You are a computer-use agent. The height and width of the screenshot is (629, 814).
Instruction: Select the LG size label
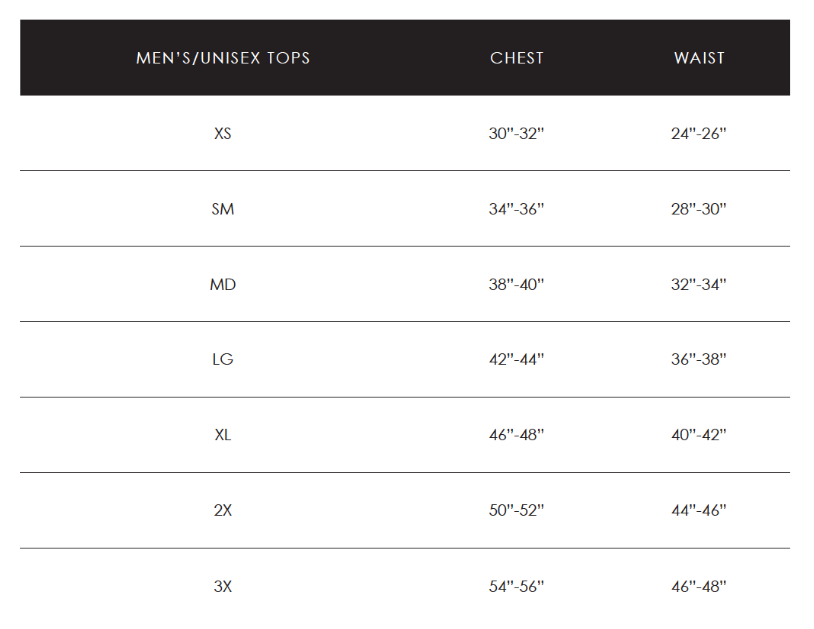[223, 359]
